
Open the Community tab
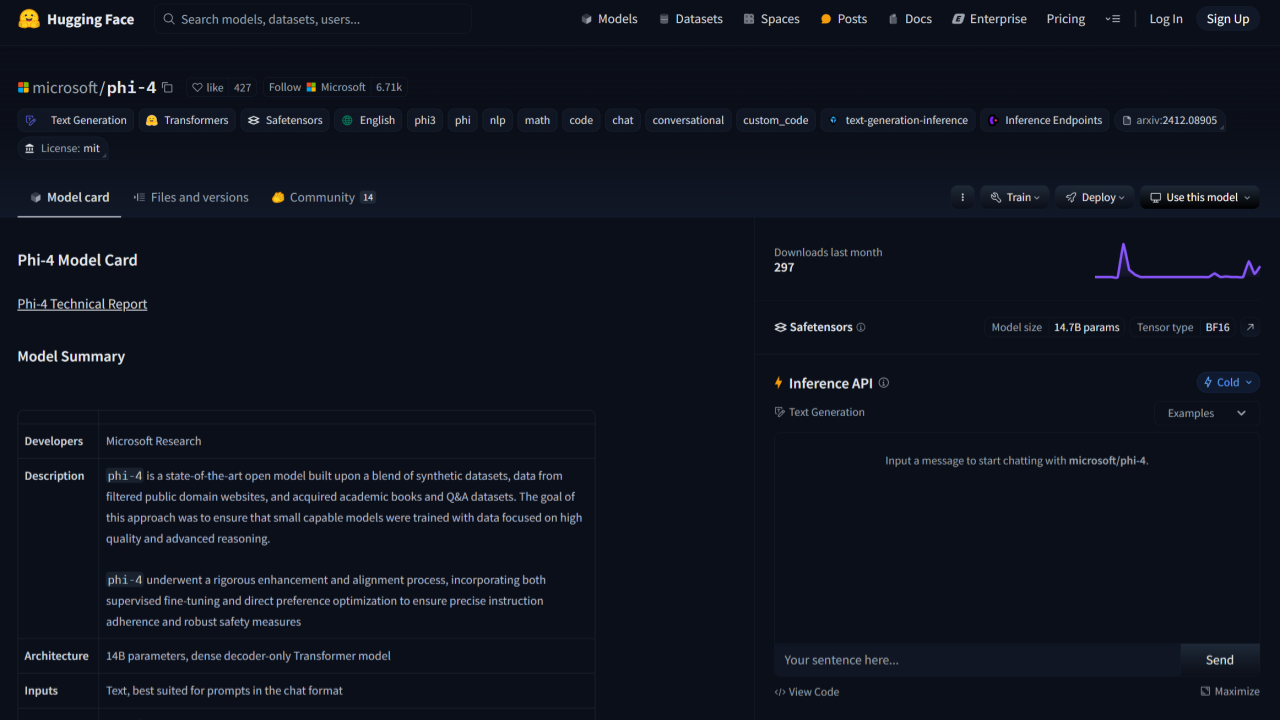[322, 197]
